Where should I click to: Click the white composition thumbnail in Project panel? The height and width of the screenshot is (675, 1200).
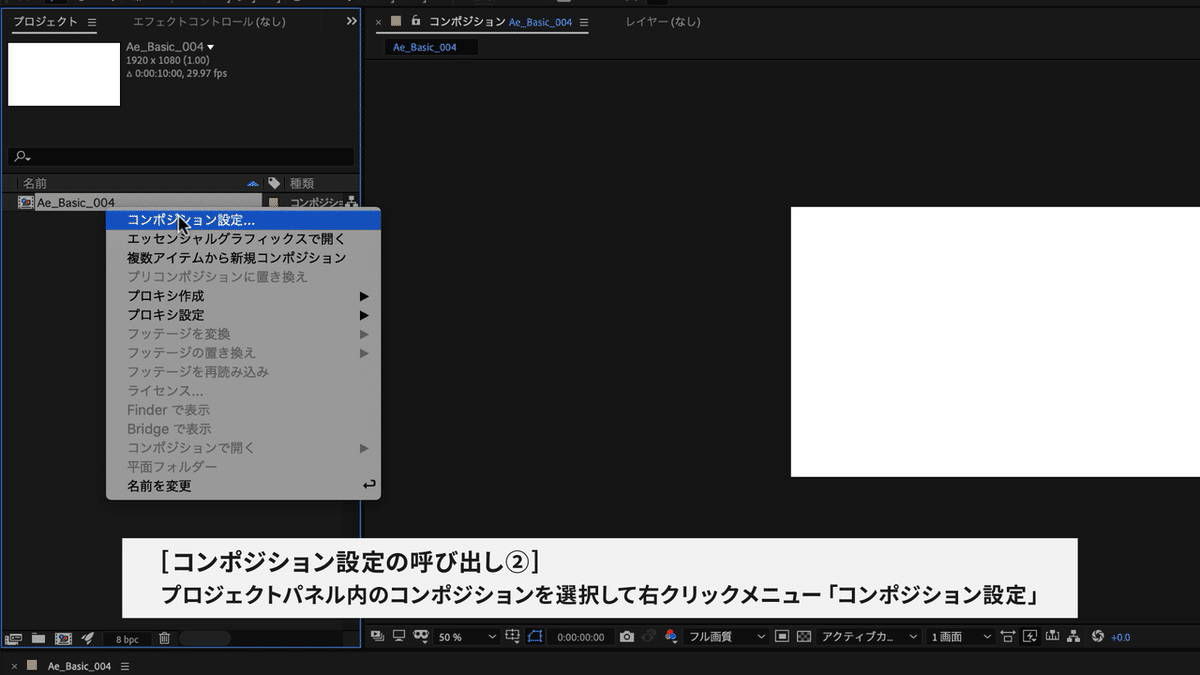(64, 74)
